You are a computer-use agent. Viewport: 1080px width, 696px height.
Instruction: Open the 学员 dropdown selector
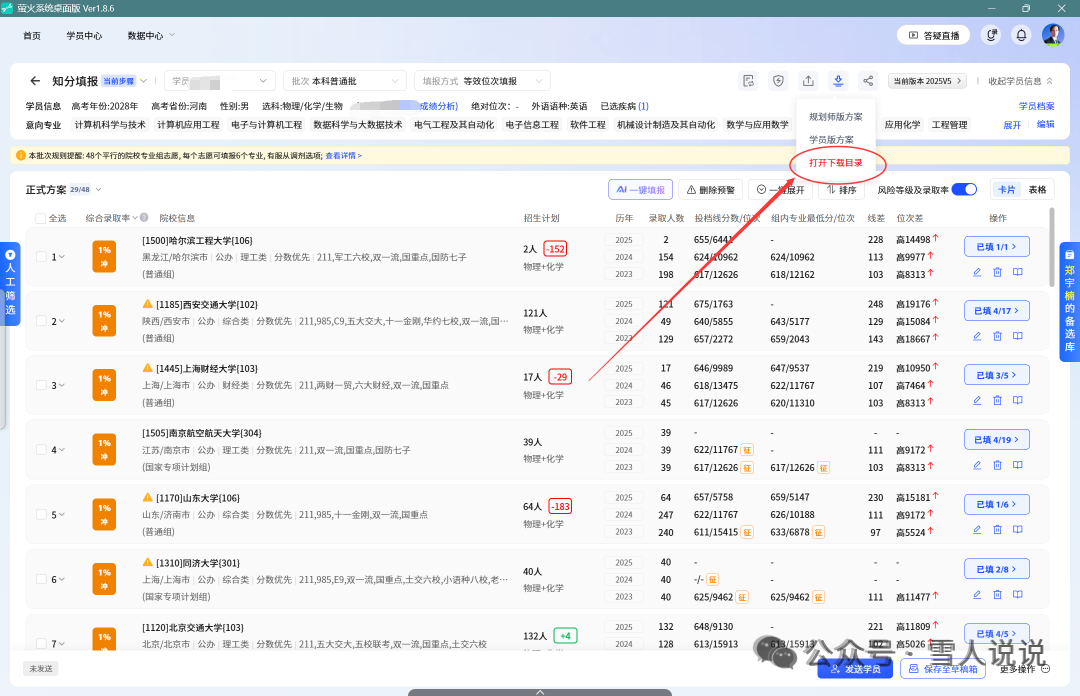coord(220,81)
